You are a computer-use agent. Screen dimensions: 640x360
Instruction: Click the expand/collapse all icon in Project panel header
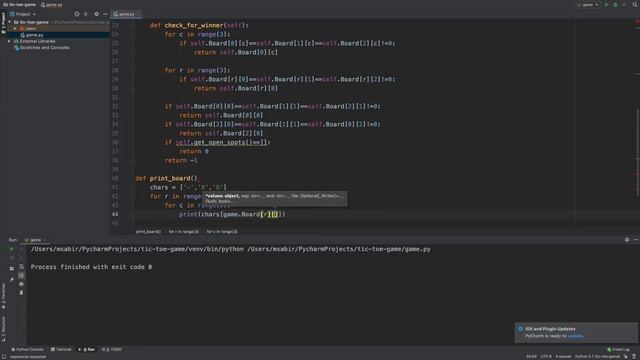tap(86, 14)
